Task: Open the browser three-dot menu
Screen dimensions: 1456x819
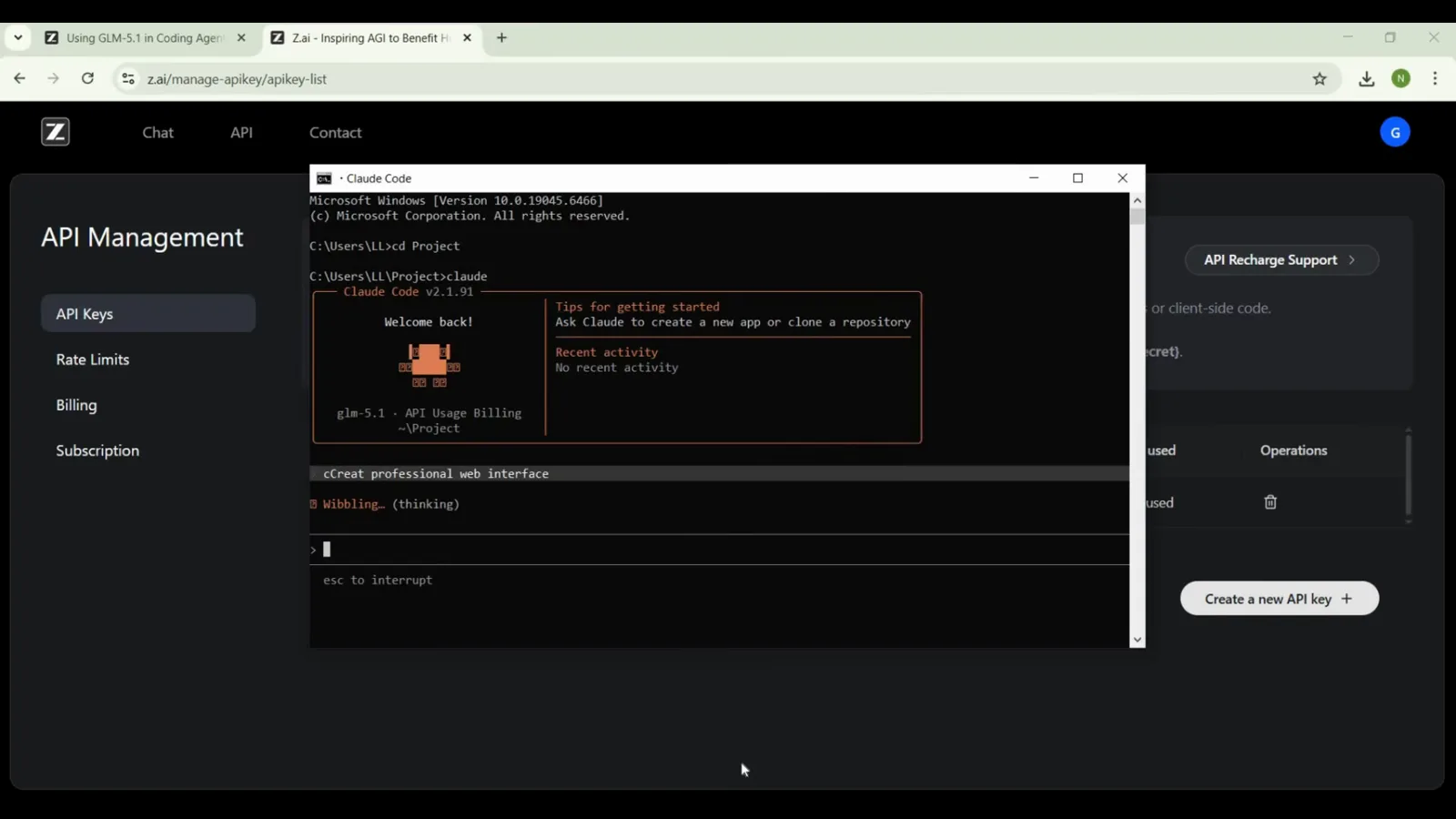Action: (1435, 79)
